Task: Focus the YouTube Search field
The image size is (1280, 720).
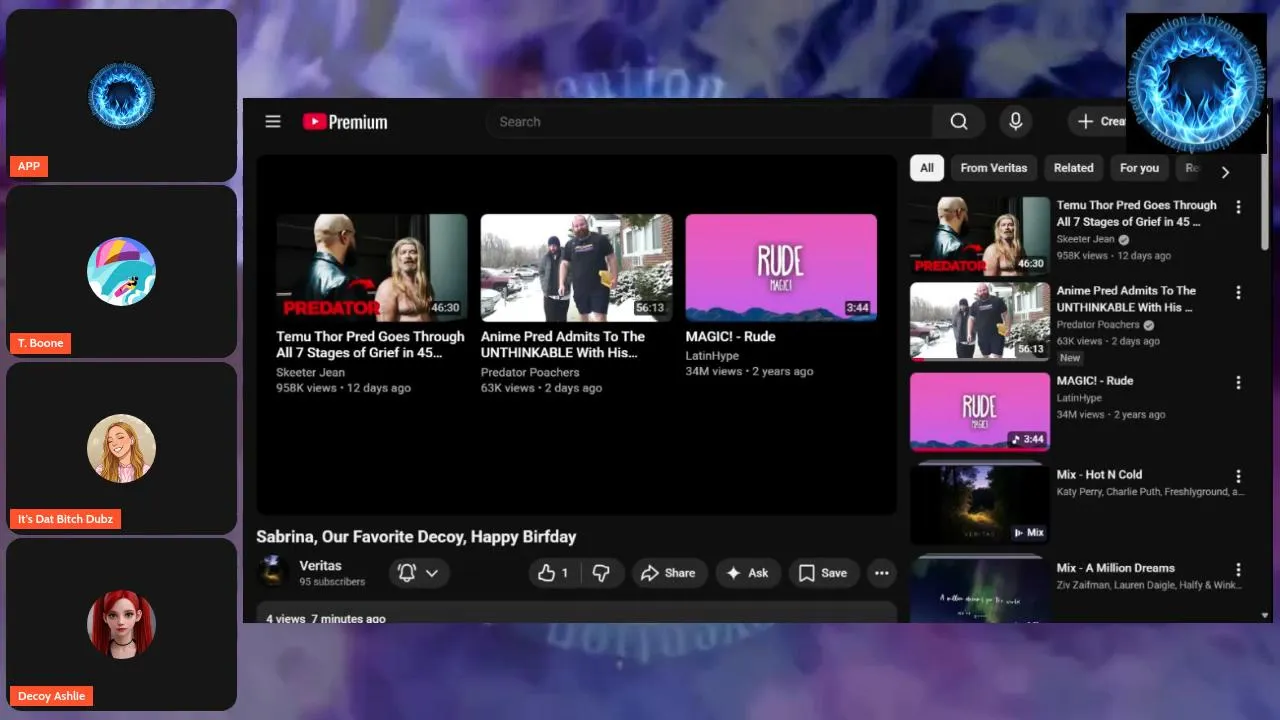Action: click(x=709, y=122)
